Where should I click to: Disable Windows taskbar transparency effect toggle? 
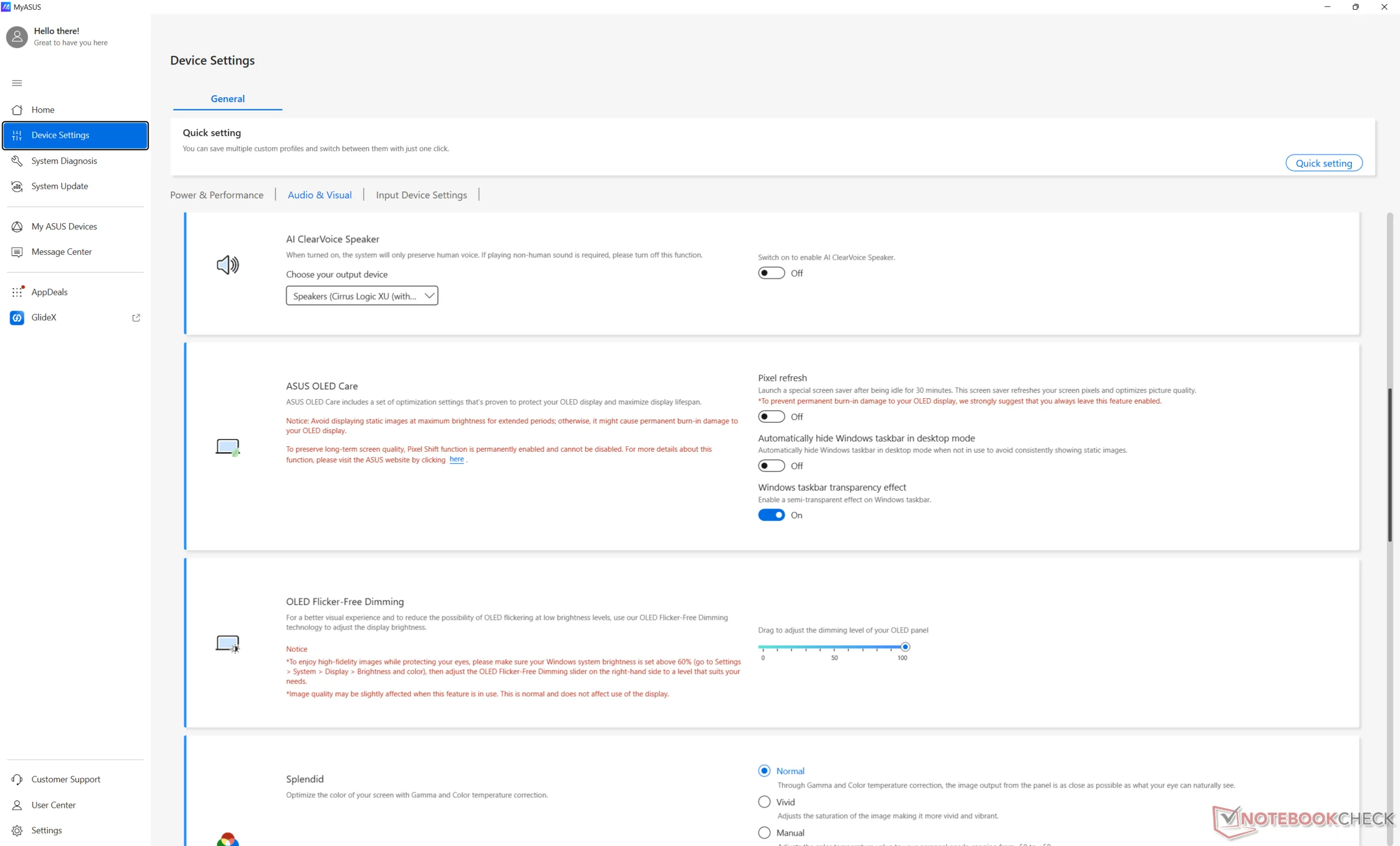(x=771, y=515)
